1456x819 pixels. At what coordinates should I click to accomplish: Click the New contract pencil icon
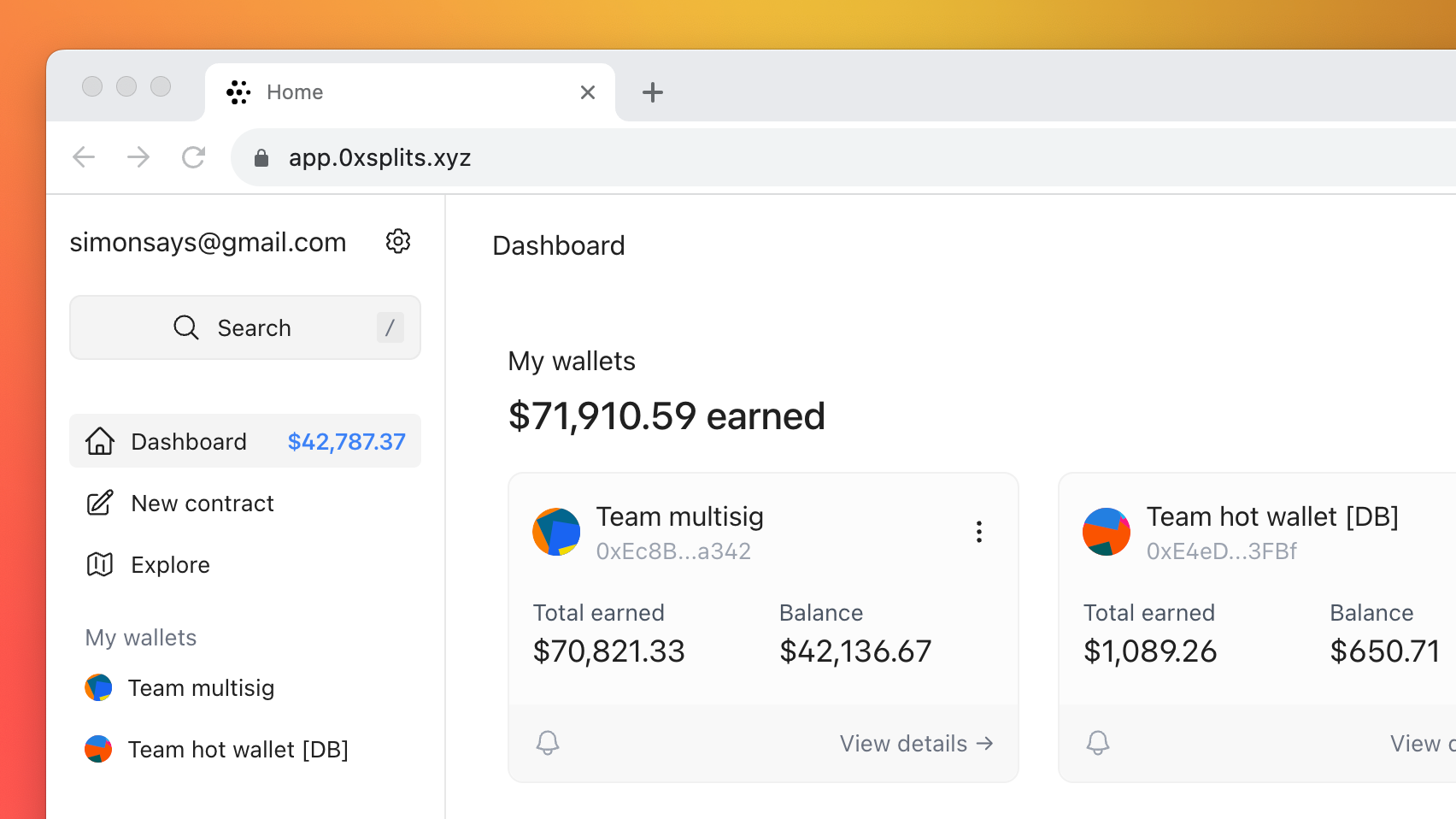(100, 503)
